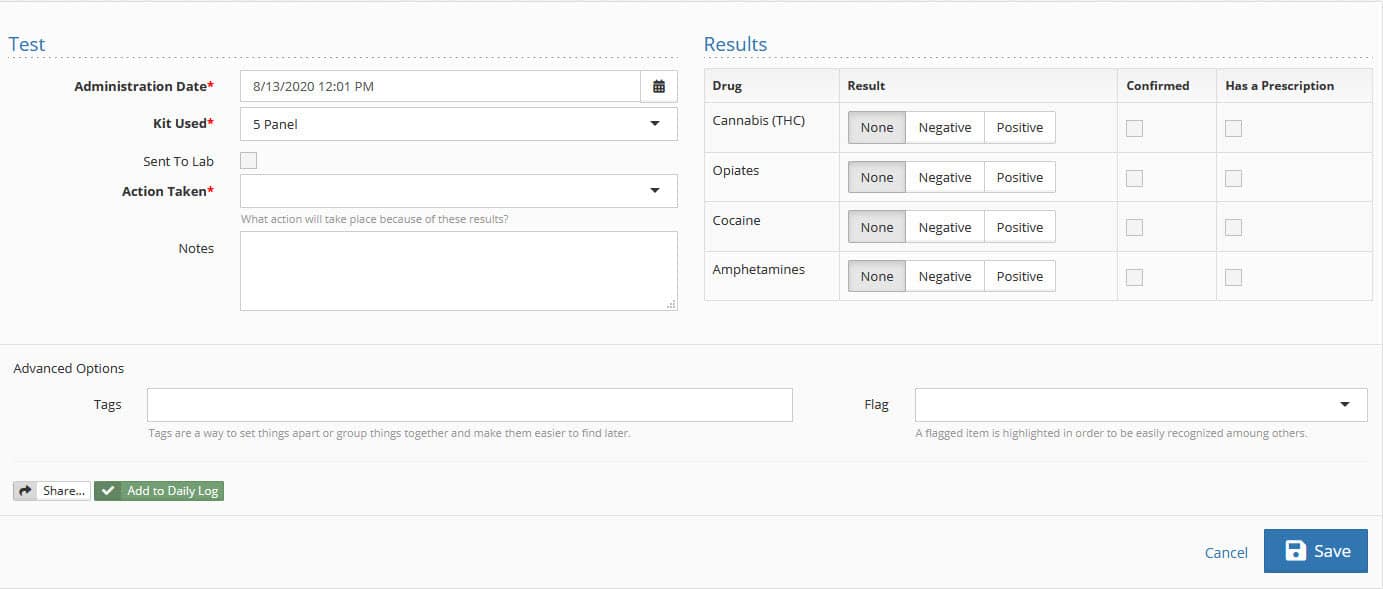Mark Amphetamines result as Positive
Image resolution: width=1383 pixels, height=589 pixels.
pyautogui.click(x=1019, y=275)
